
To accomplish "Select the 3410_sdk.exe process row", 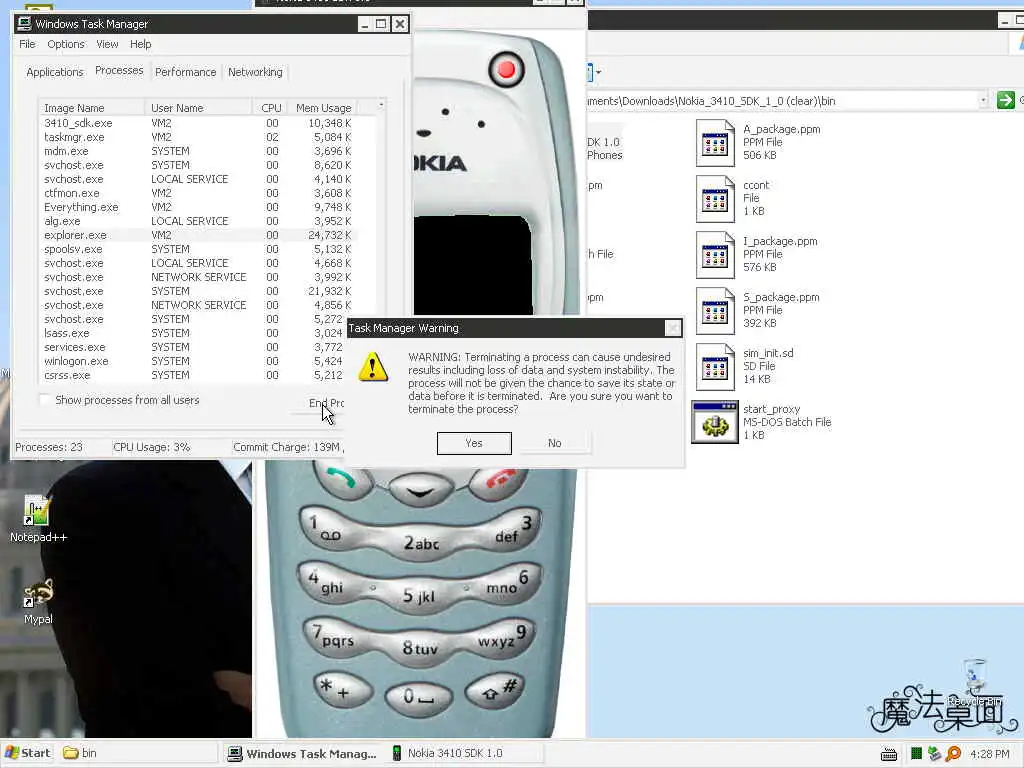I will tap(198, 123).
